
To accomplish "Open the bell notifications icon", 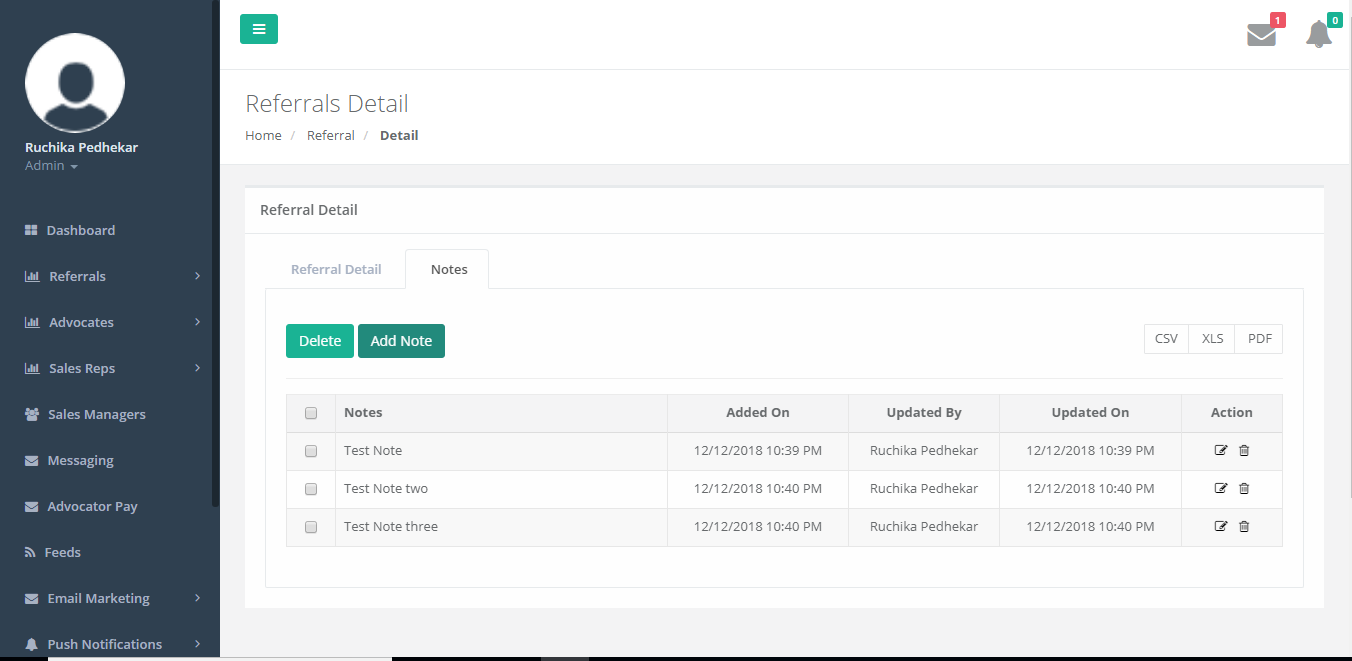I will (1319, 35).
